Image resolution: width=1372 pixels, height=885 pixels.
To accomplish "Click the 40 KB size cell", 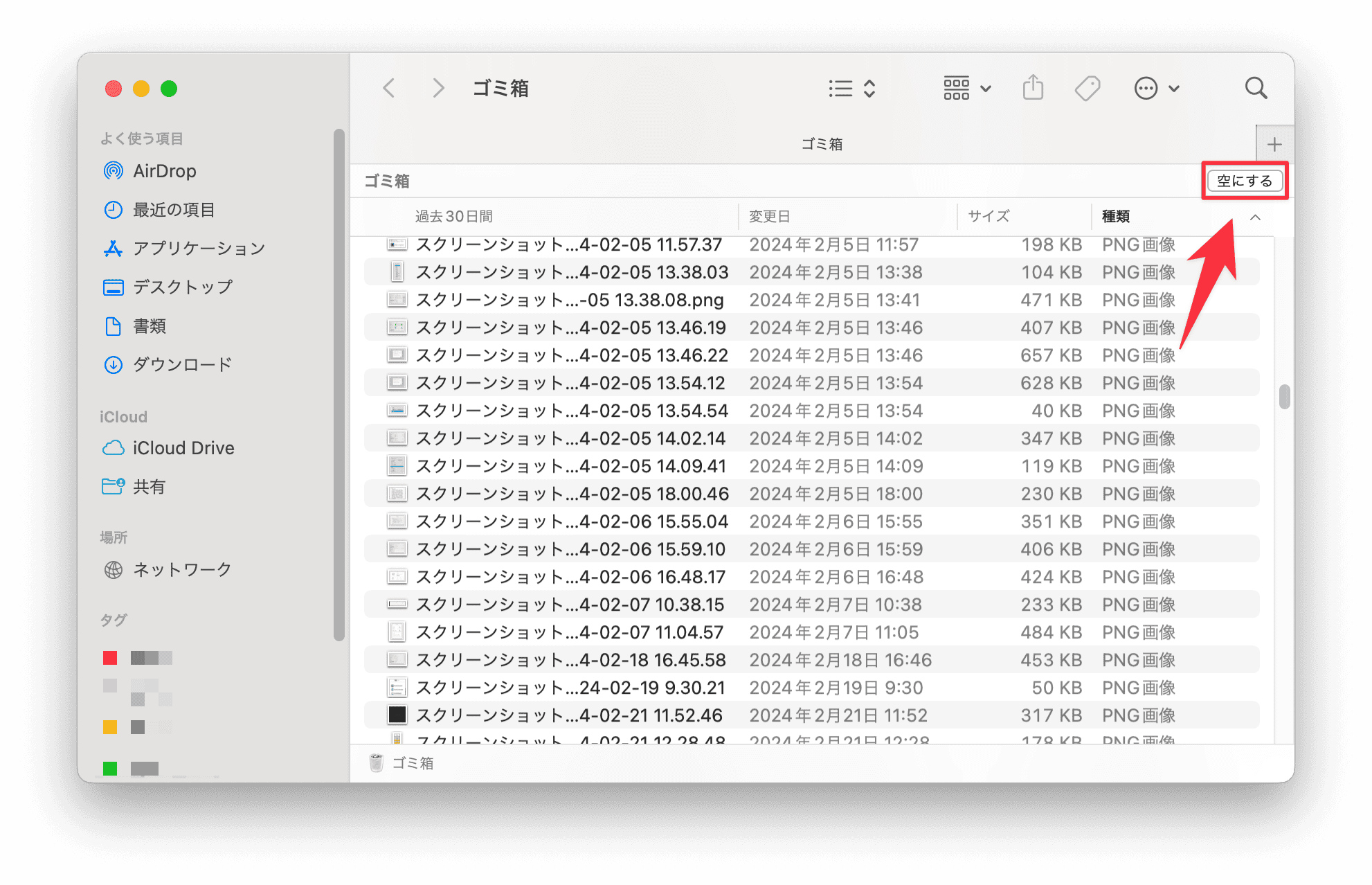I will [x=1056, y=411].
